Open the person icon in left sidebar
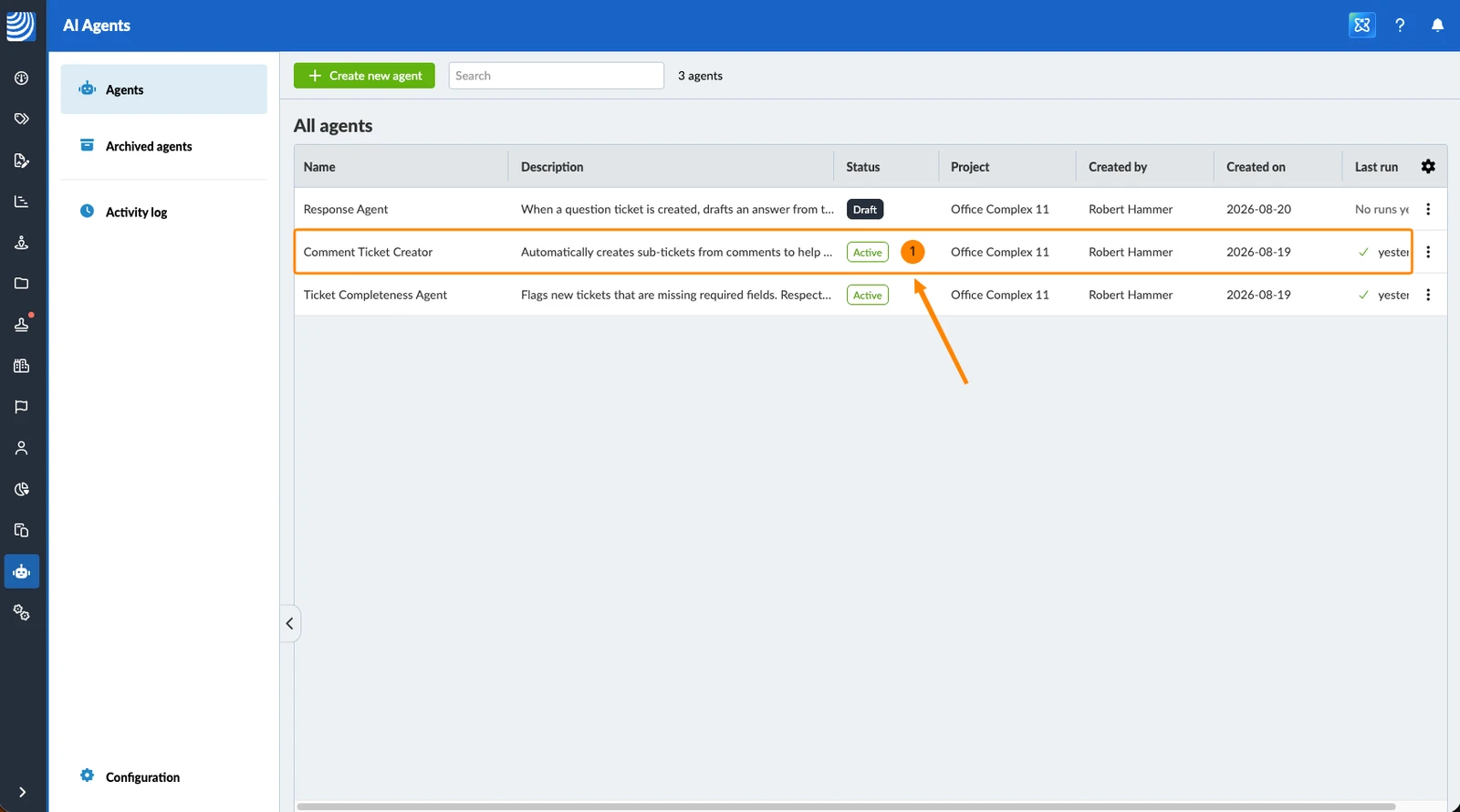The image size is (1460, 812). (x=22, y=448)
